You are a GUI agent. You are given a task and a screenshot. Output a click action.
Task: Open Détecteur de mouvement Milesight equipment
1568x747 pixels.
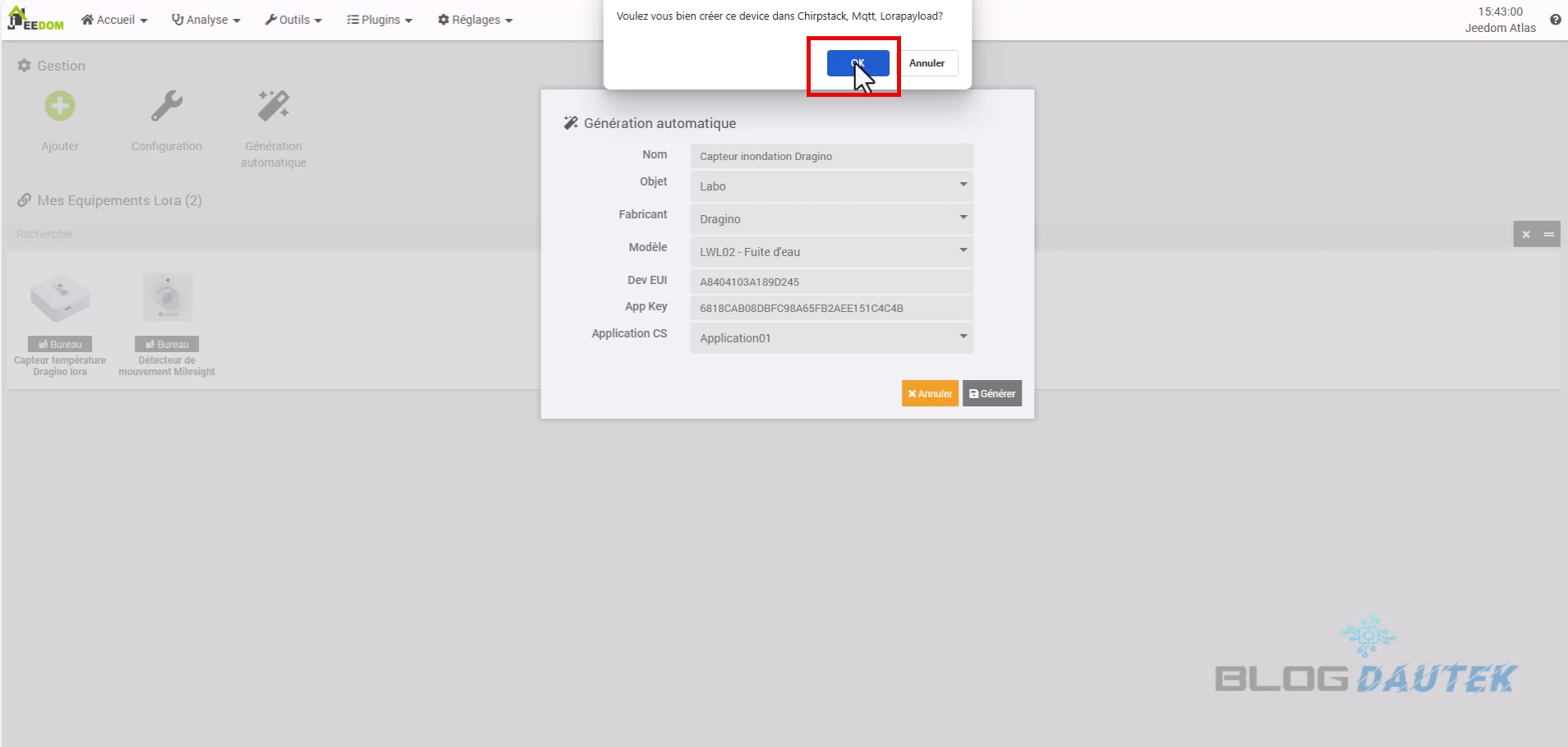coord(168,299)
